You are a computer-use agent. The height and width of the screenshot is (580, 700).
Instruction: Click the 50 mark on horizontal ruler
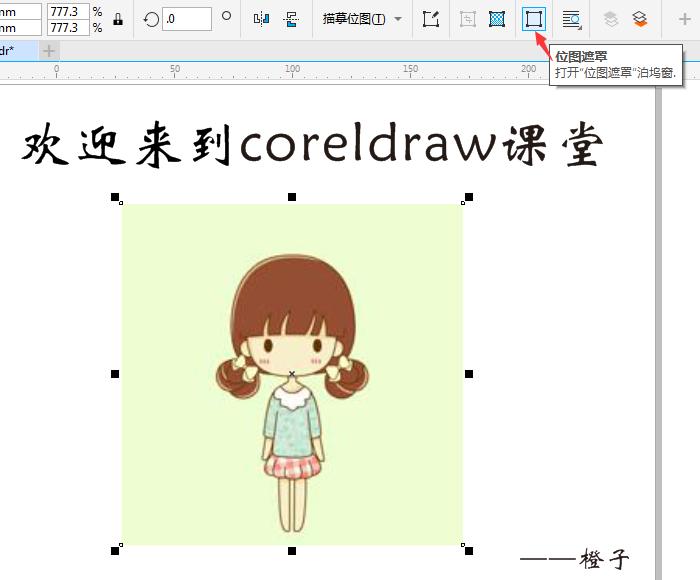(175, 69)
